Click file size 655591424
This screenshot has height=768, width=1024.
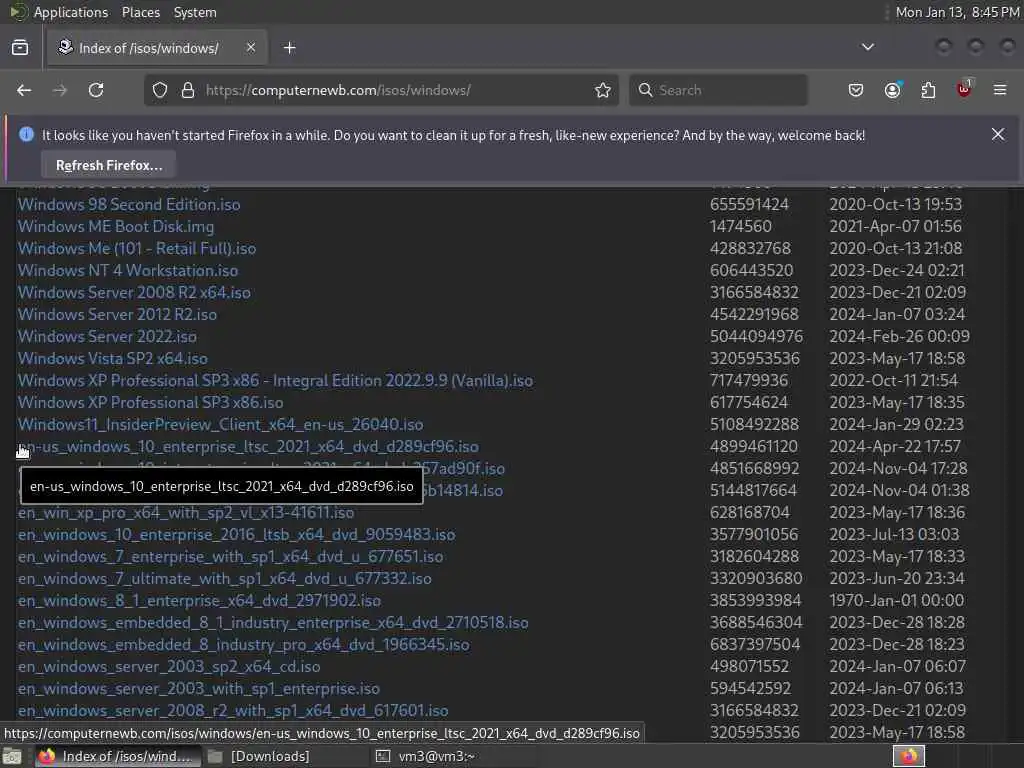tap(749, 204)
